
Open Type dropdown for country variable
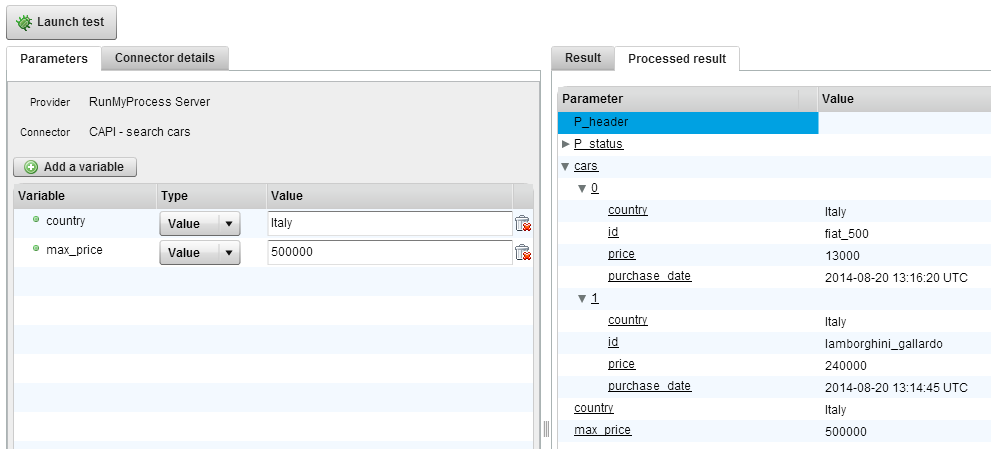[229, 224]
